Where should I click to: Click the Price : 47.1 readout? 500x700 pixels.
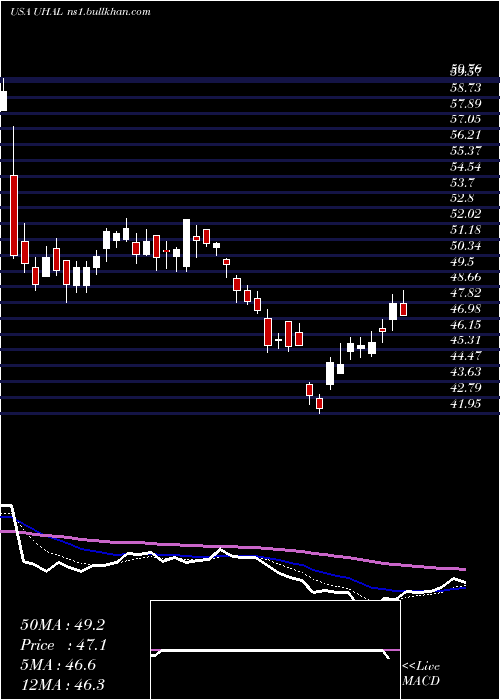click(x=63, y=645)
